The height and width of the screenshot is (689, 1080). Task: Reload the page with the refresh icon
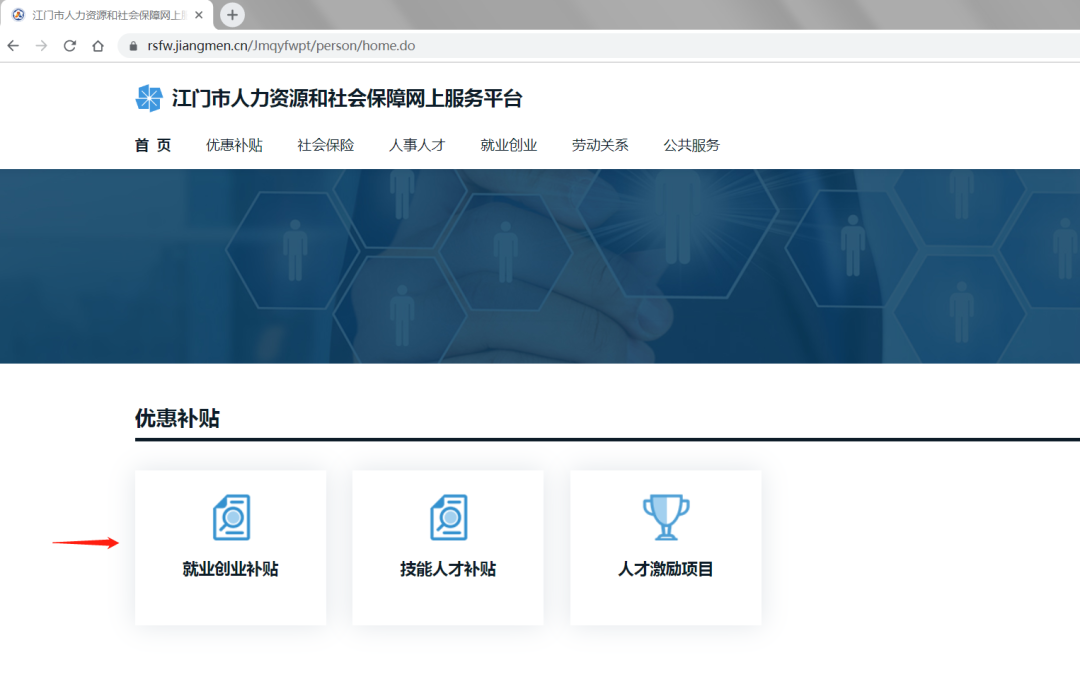click(69, 46)
